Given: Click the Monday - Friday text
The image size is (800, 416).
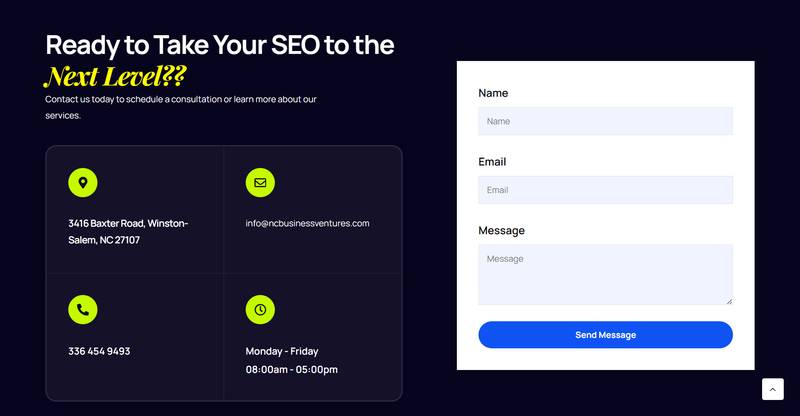Looking at the screenshot, I should 282,351.
